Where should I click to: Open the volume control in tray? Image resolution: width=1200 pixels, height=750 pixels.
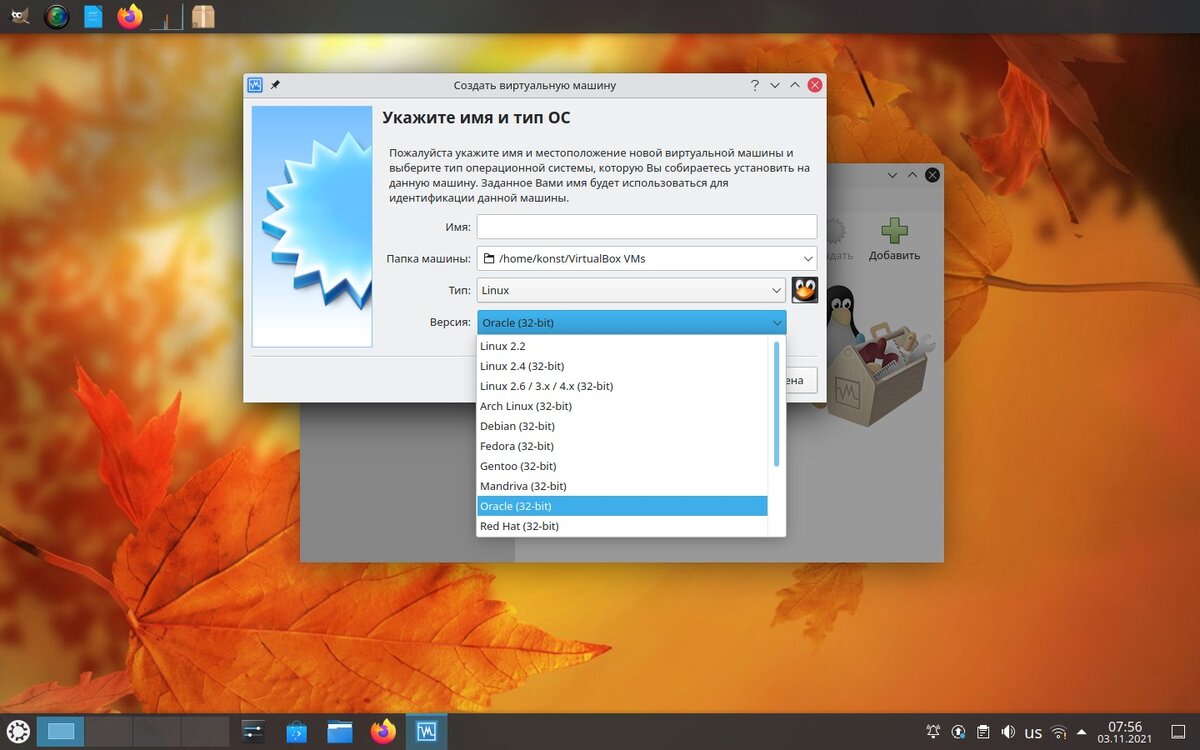pos(1008,732)
